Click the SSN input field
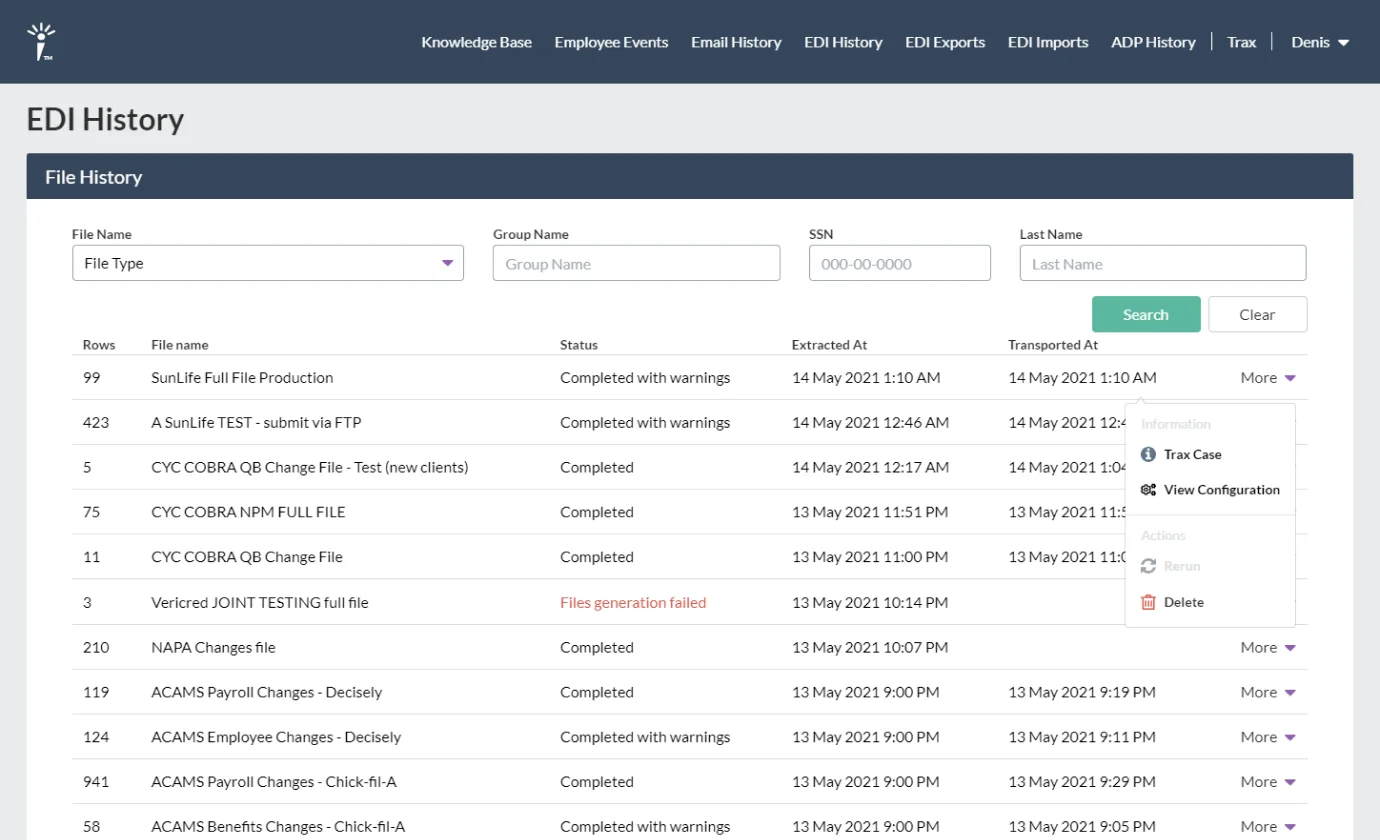This screenshot has height=840, width=1380. pyautogui.click(x=900, y=263)
